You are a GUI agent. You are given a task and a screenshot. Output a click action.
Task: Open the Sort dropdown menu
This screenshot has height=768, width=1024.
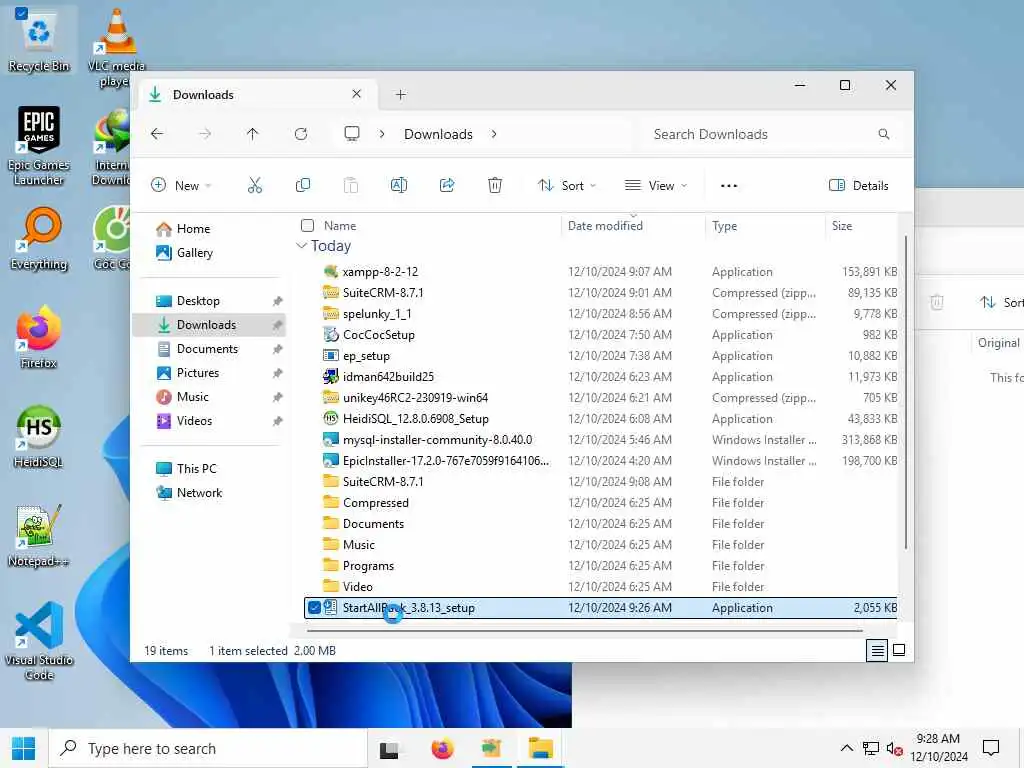566,185
